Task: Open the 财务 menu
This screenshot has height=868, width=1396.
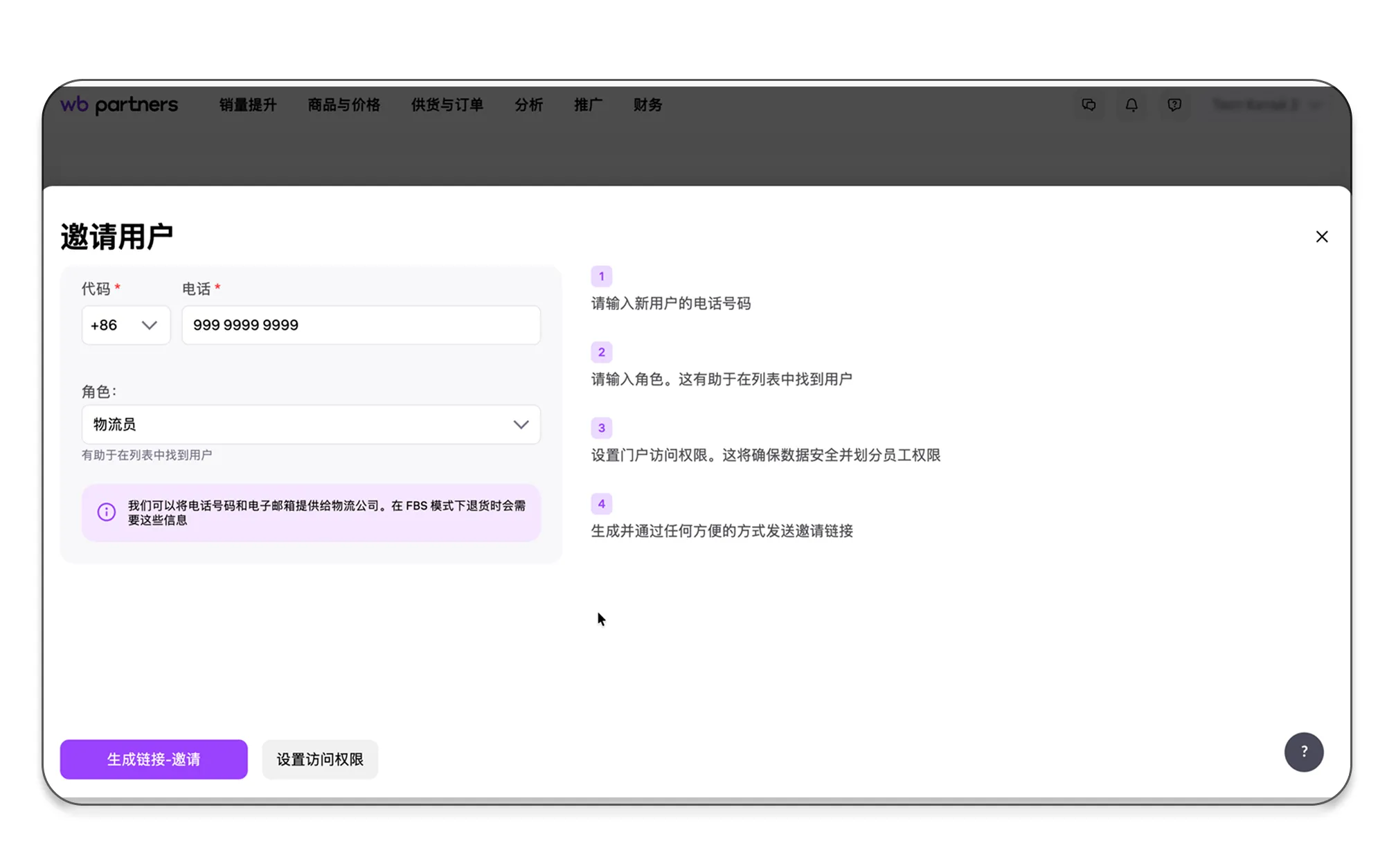Action: [648, 105]
